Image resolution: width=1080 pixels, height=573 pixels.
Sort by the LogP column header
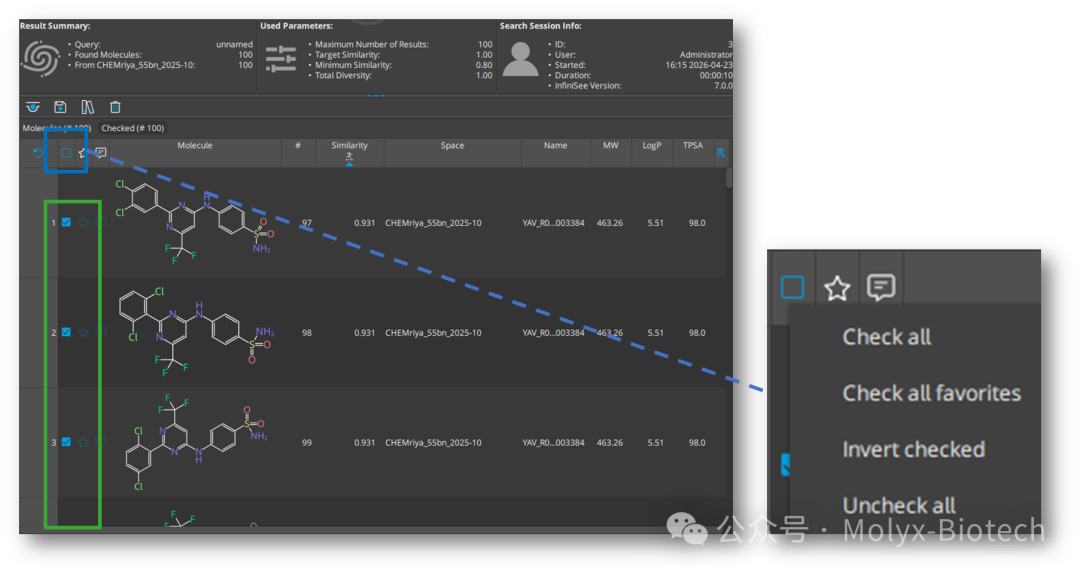tap(652, 145)
